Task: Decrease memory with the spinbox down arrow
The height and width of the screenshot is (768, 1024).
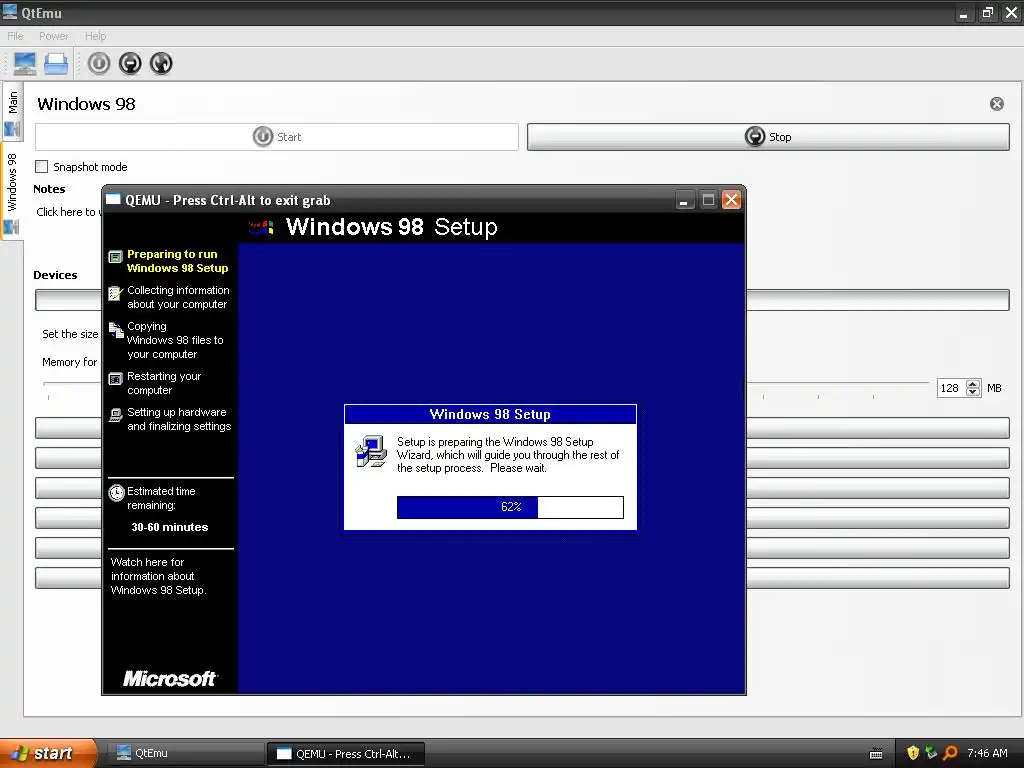Action: pyautogui.click(x=973, y=392)
